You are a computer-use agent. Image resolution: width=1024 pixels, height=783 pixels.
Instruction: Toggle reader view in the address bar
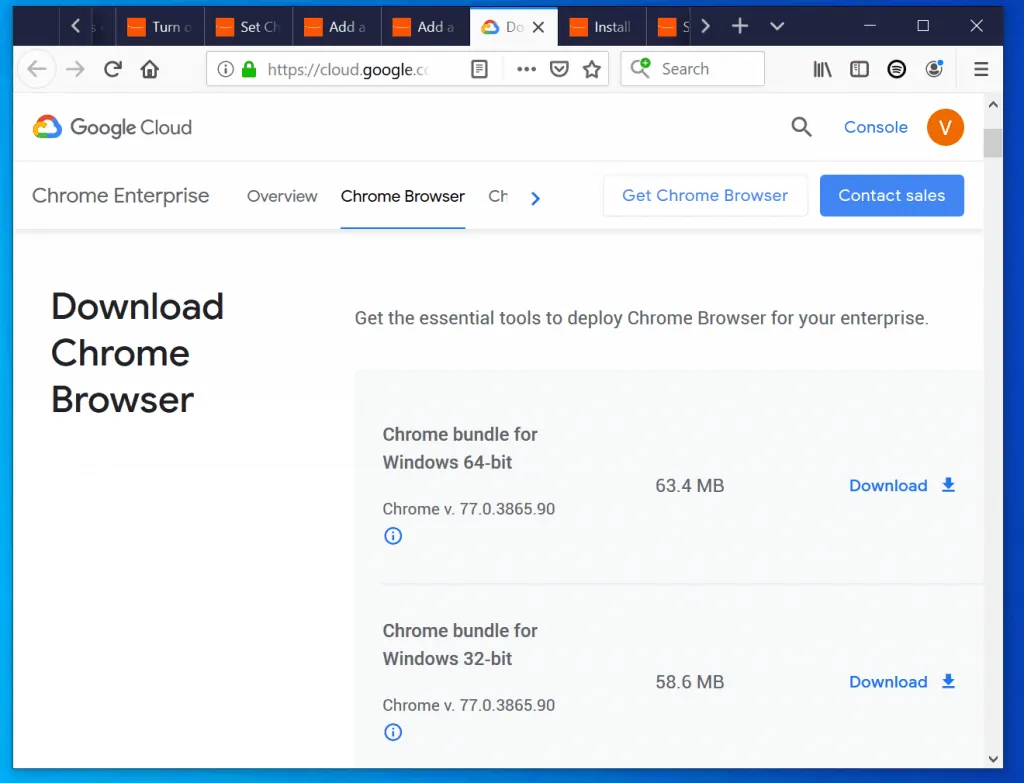click(x=479, y=68)
